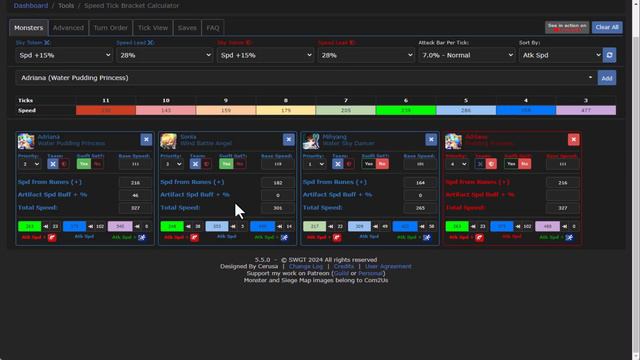
Task: Click the blue Atk Spd buff icon on Sonia's card
Action: (x=284, y=238)
